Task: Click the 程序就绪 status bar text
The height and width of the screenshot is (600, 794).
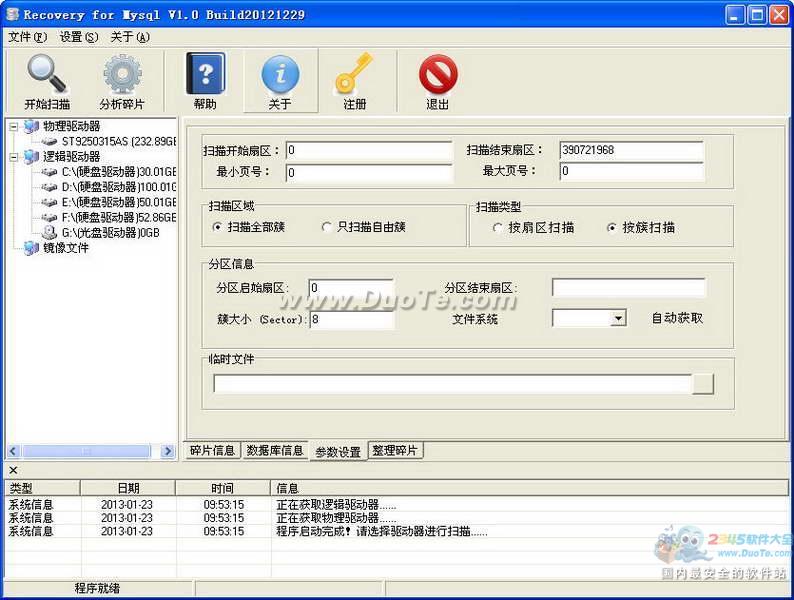Action: pyautogui.click(x=97, y=588)
